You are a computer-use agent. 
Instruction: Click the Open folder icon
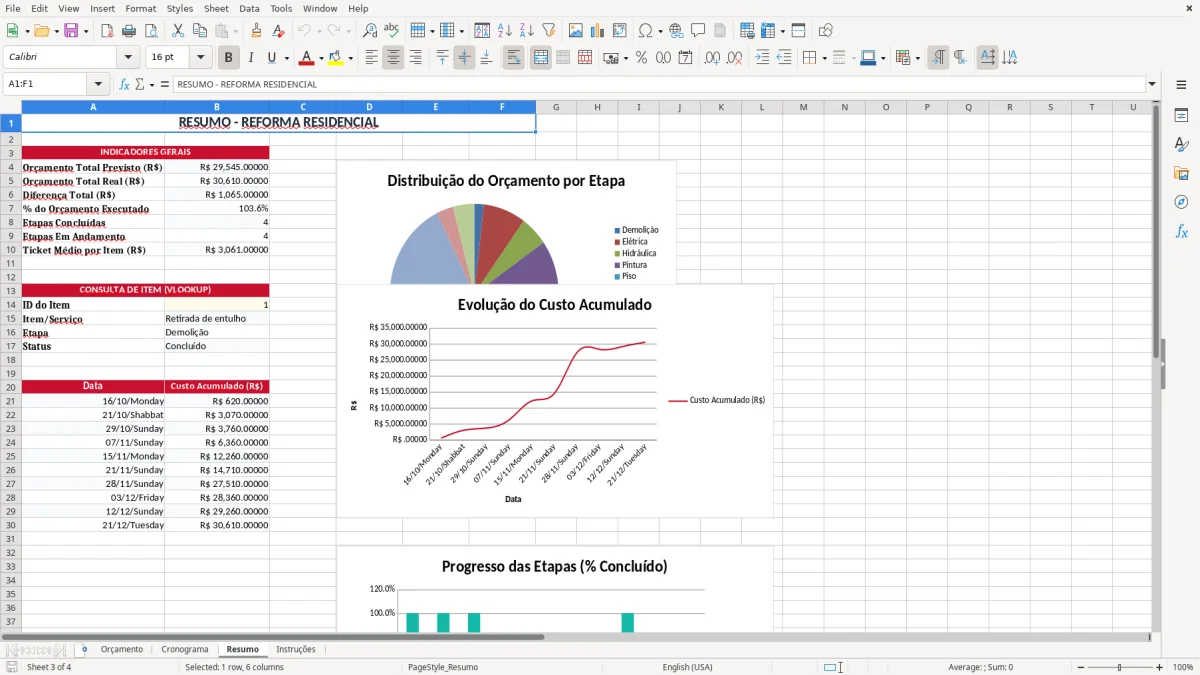coord(40,31)
